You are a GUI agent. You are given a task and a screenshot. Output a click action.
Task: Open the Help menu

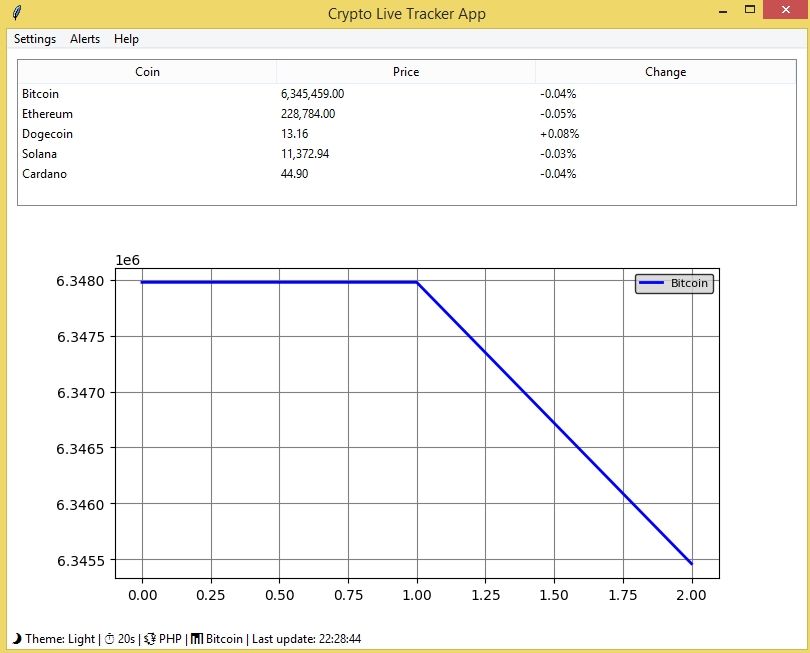[126, 39]
